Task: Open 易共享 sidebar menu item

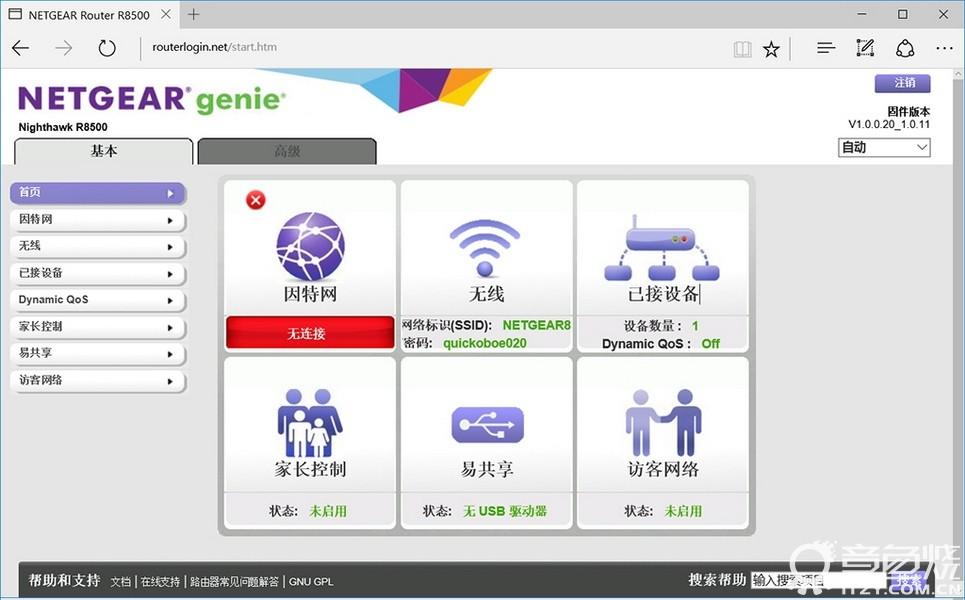Action: 97,353
